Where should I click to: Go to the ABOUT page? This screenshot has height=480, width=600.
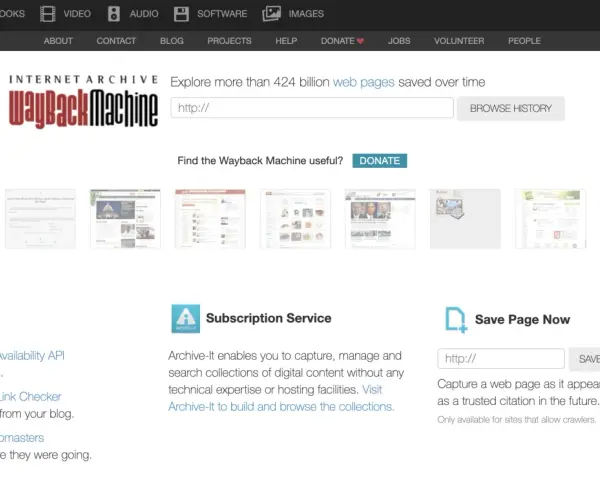click(x=58, y=41)
